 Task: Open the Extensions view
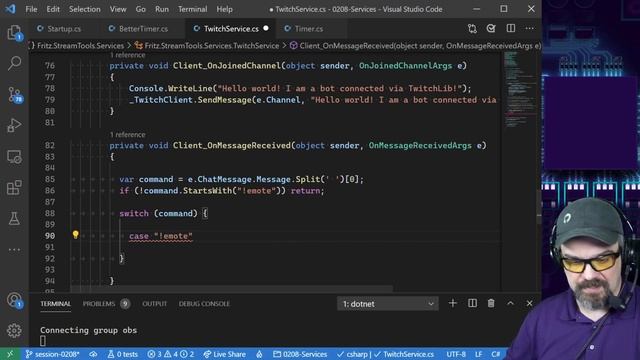coord(14,188)
